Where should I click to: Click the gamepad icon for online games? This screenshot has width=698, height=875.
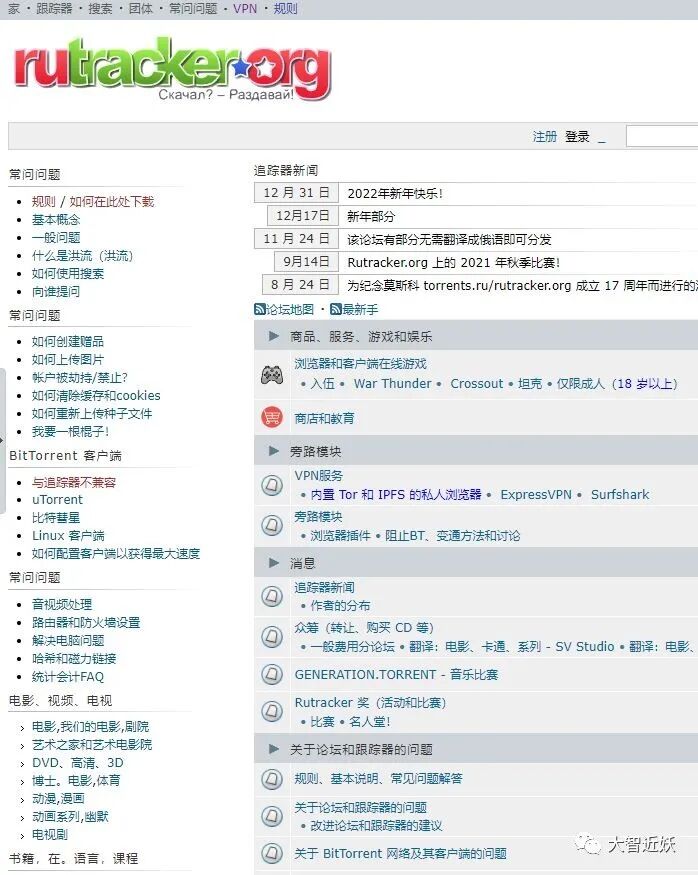(x=272, y=374)
